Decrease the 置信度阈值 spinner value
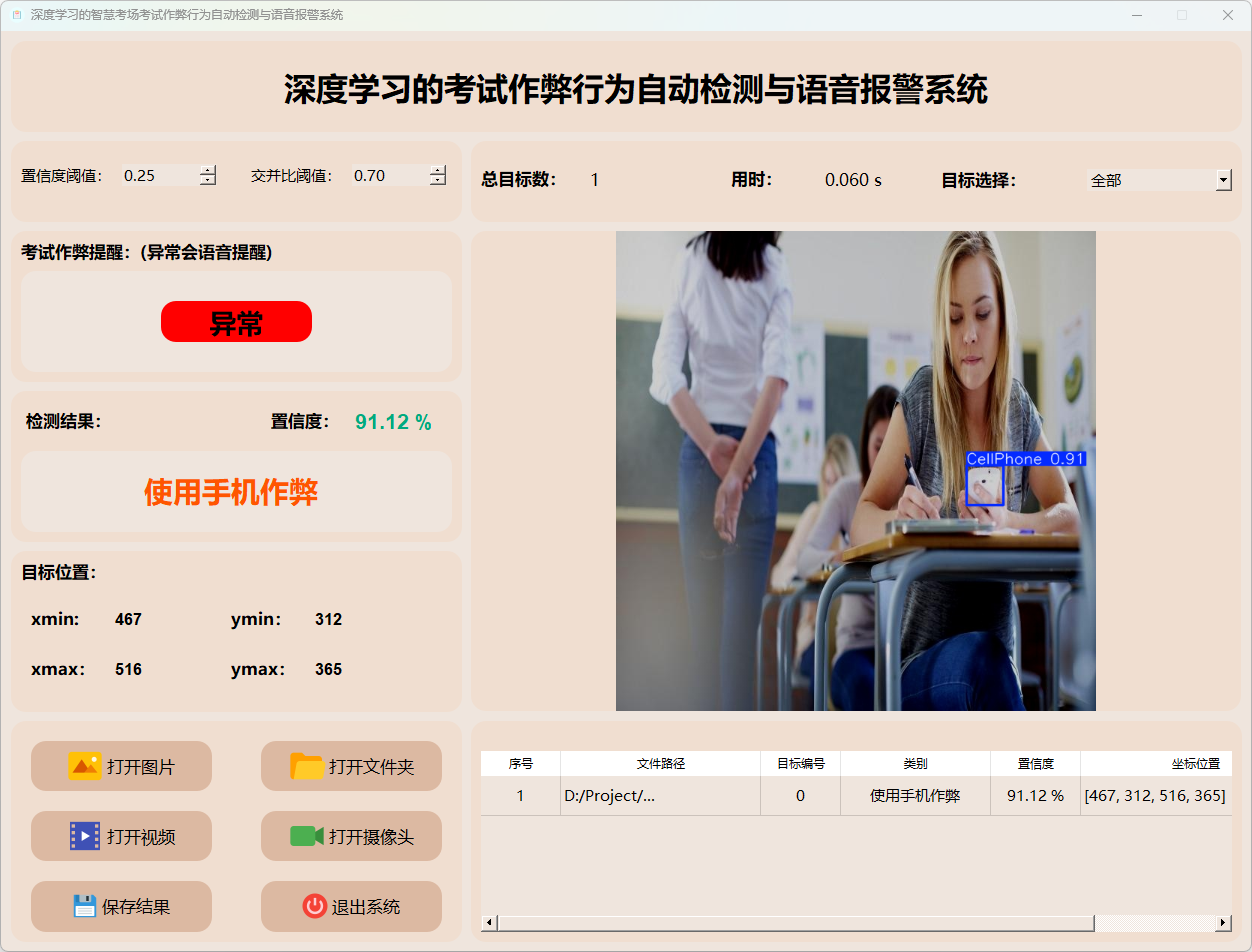 [x=207, y=180]
